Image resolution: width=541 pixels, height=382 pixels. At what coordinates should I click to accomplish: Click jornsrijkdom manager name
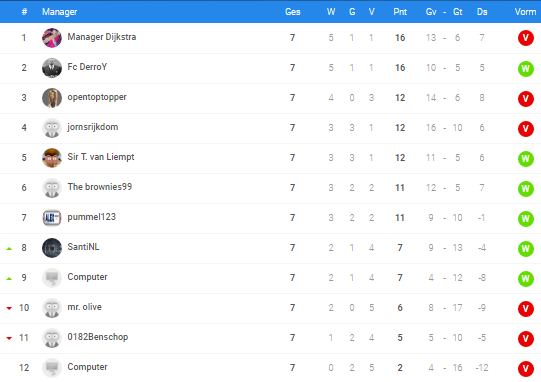92,127
